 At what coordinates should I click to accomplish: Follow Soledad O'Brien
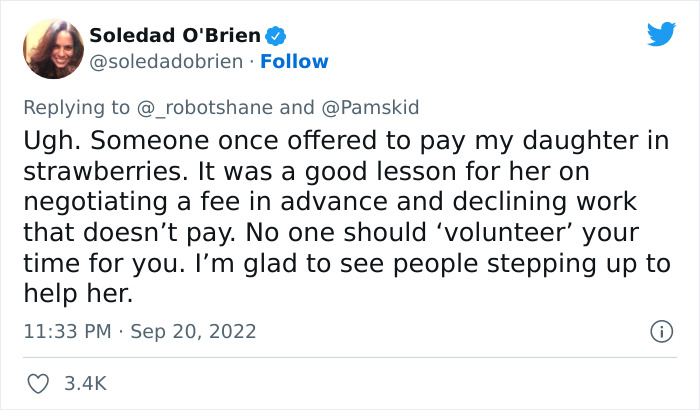coord(294,61)
